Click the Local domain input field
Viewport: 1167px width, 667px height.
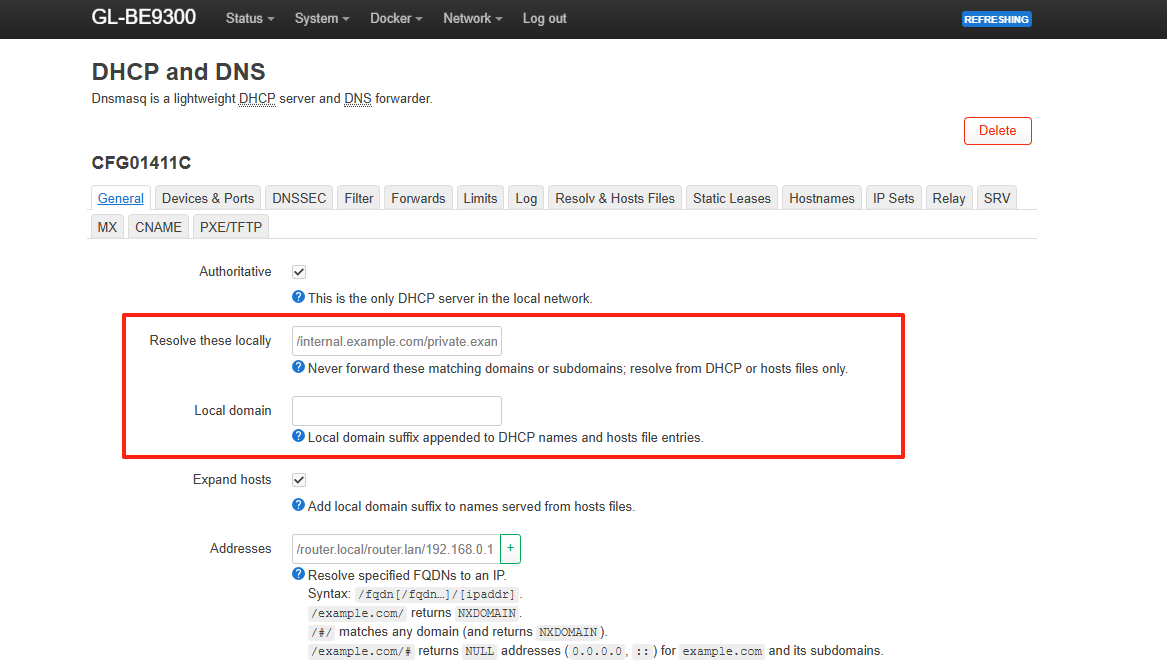point(396,411)
